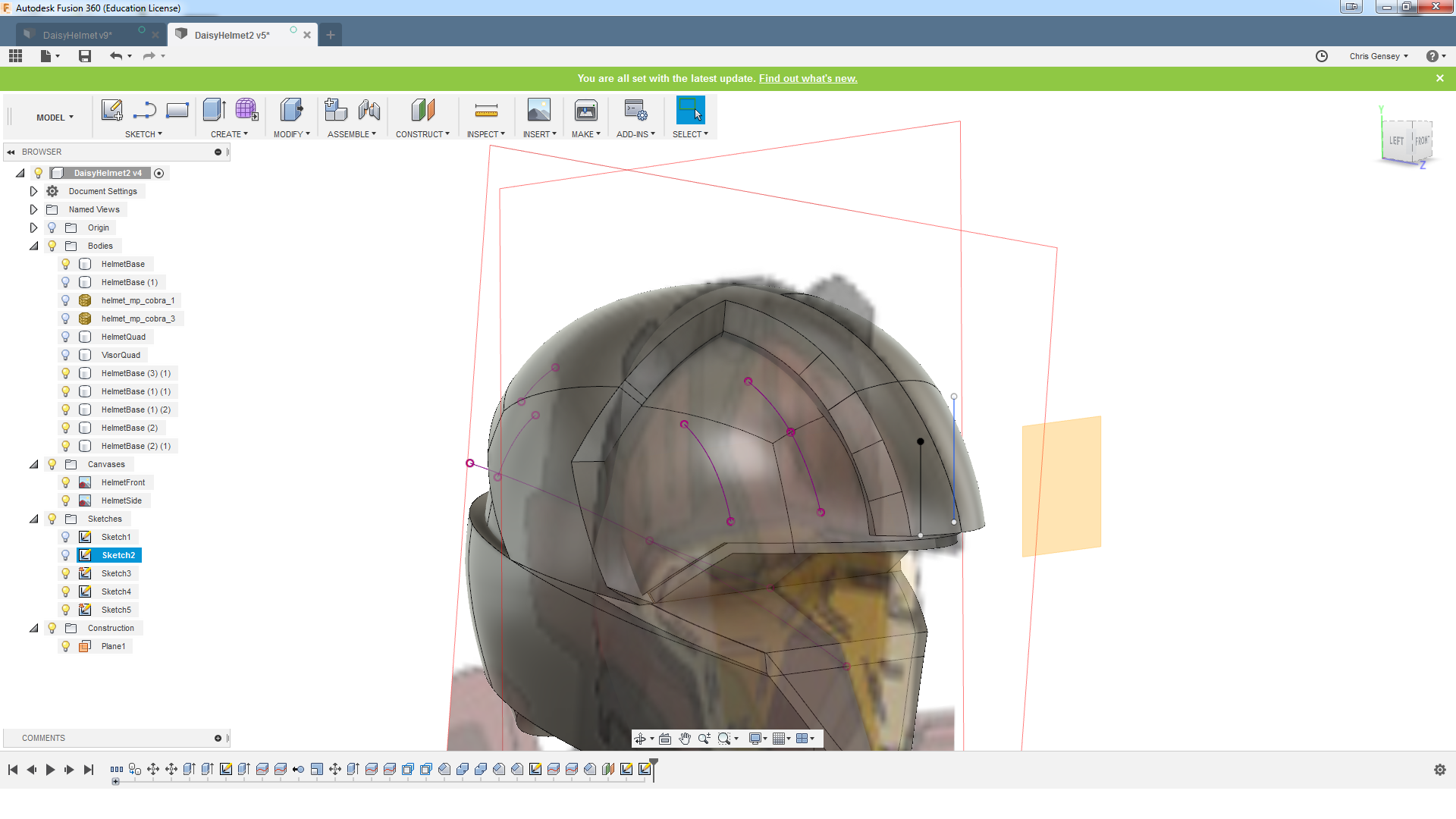Switch to the DaisyHelmet v9 tab

click(77, 35)
